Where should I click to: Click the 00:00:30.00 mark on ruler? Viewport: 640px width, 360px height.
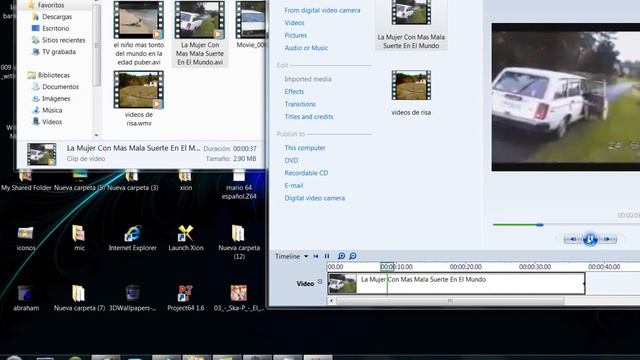pos(535,267)
